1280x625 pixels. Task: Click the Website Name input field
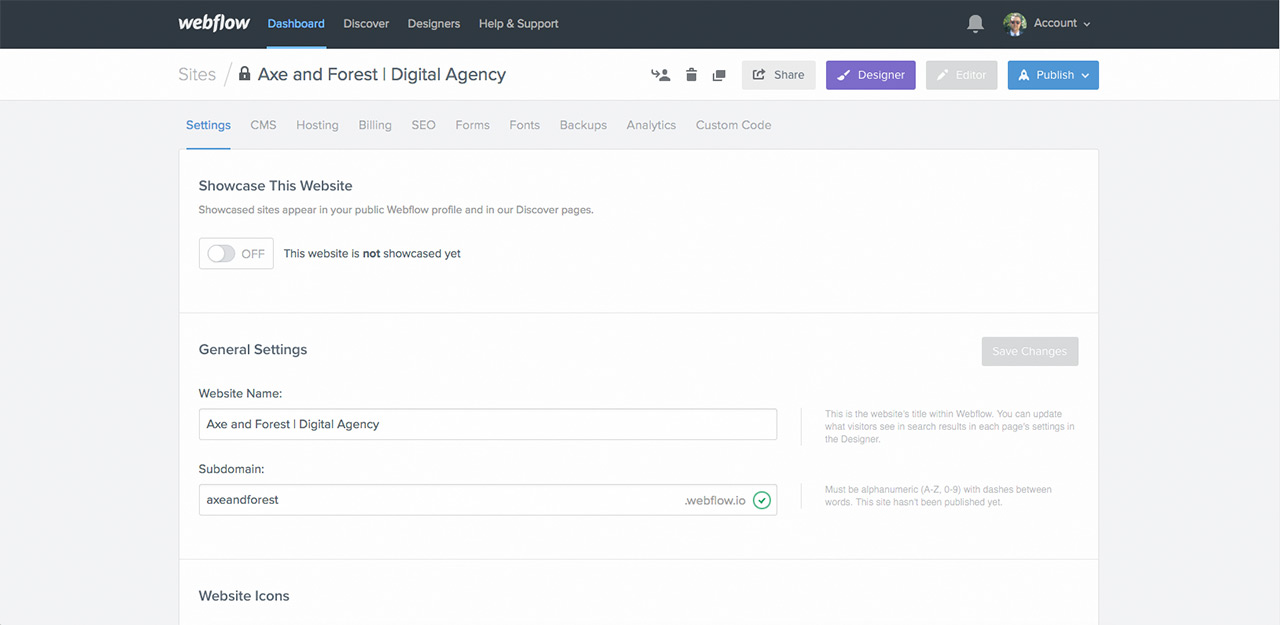click(488, 424)
